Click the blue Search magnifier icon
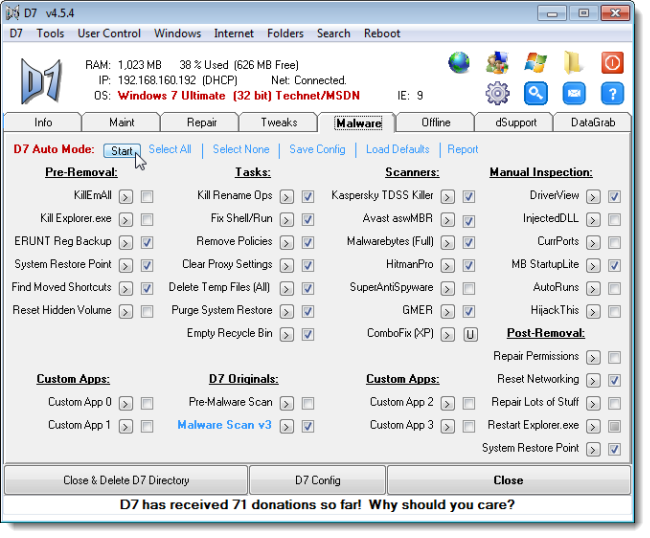 pyautogui.click(x=536, y=93)
